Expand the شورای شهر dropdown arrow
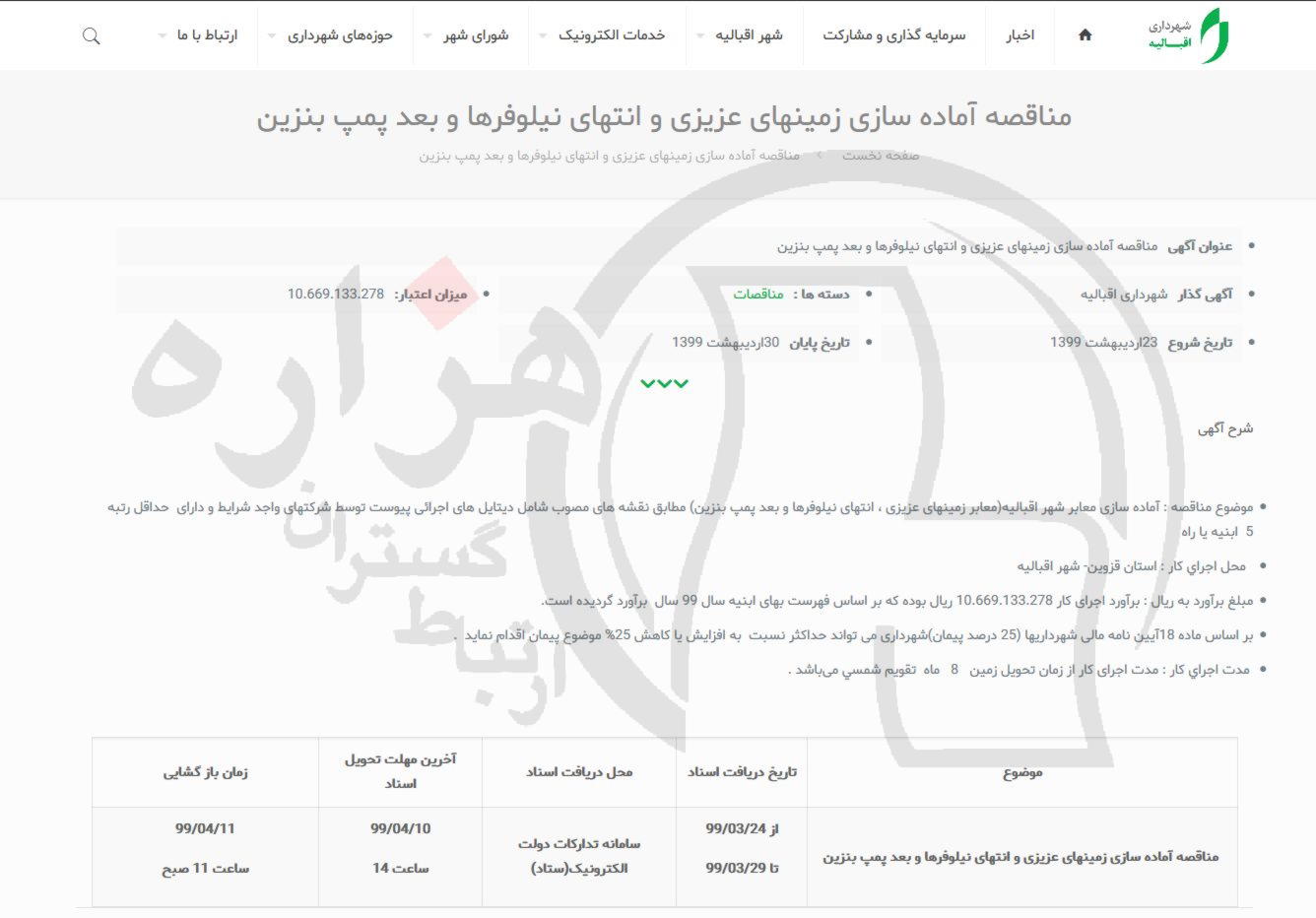Viewport: 1316px width, 918px height. click(x=428, y=36)
